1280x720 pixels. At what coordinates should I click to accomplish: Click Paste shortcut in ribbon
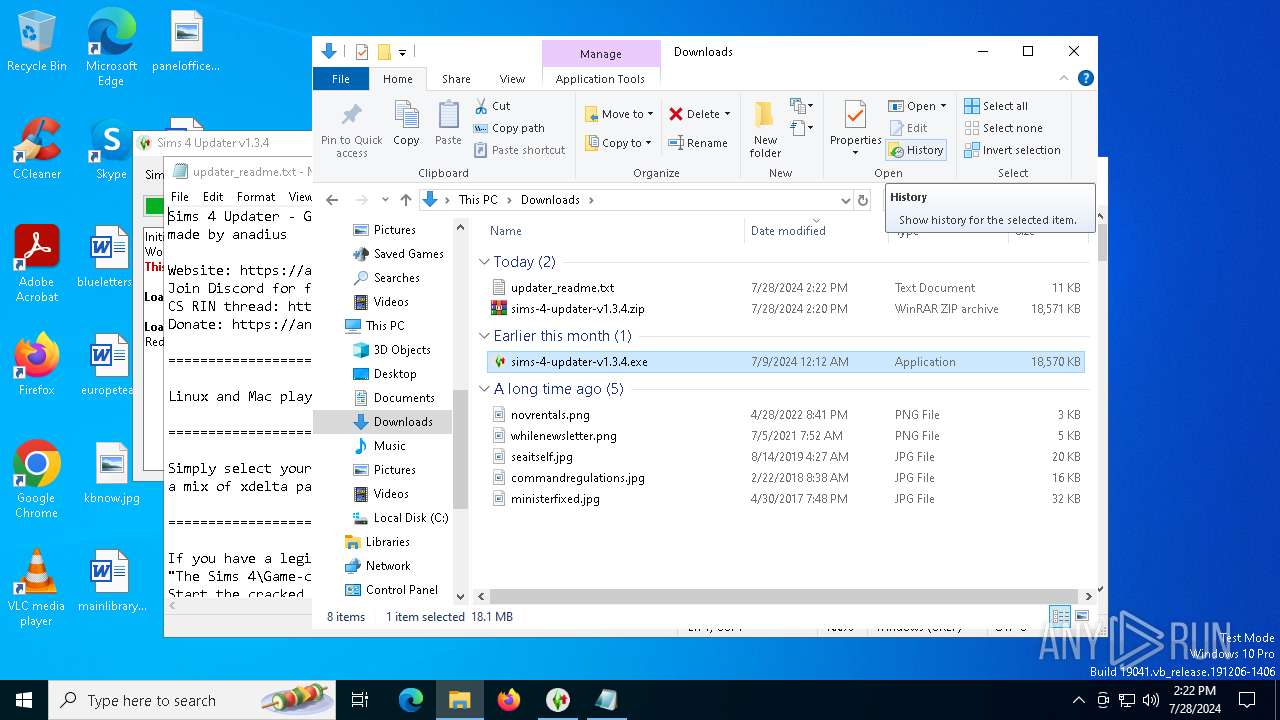(x=519, y=150)
